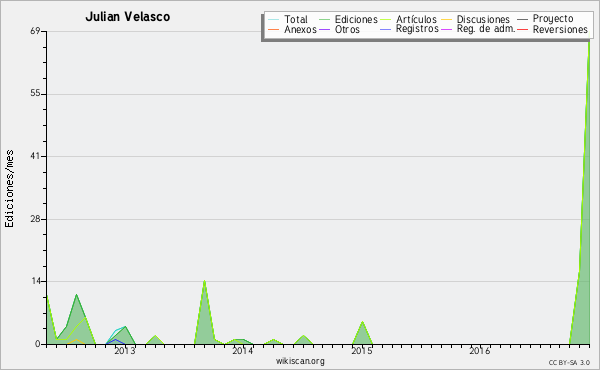Click the blue Registros bump before 2013
The height and width of the screenshot is (370, 600).
coord(115,340)
